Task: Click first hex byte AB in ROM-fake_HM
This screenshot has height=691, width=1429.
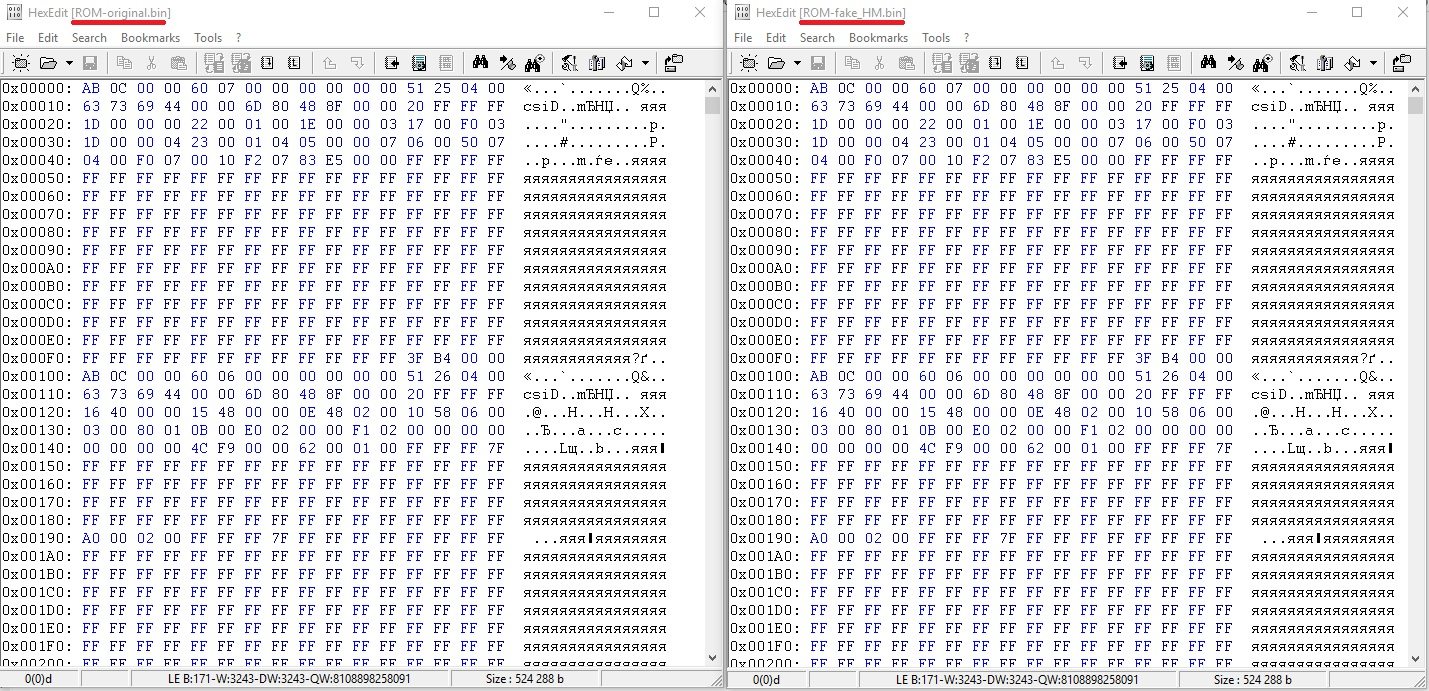Action: [x=819, y=89]
